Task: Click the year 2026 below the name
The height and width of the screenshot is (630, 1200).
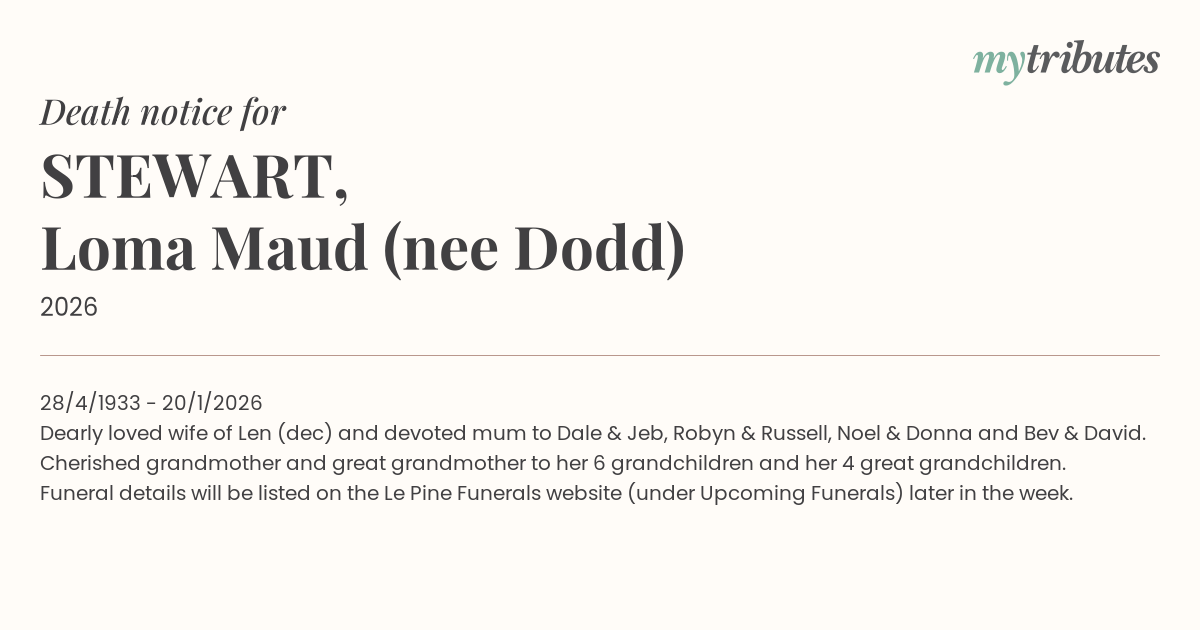Action: click(x=69, y=307)
